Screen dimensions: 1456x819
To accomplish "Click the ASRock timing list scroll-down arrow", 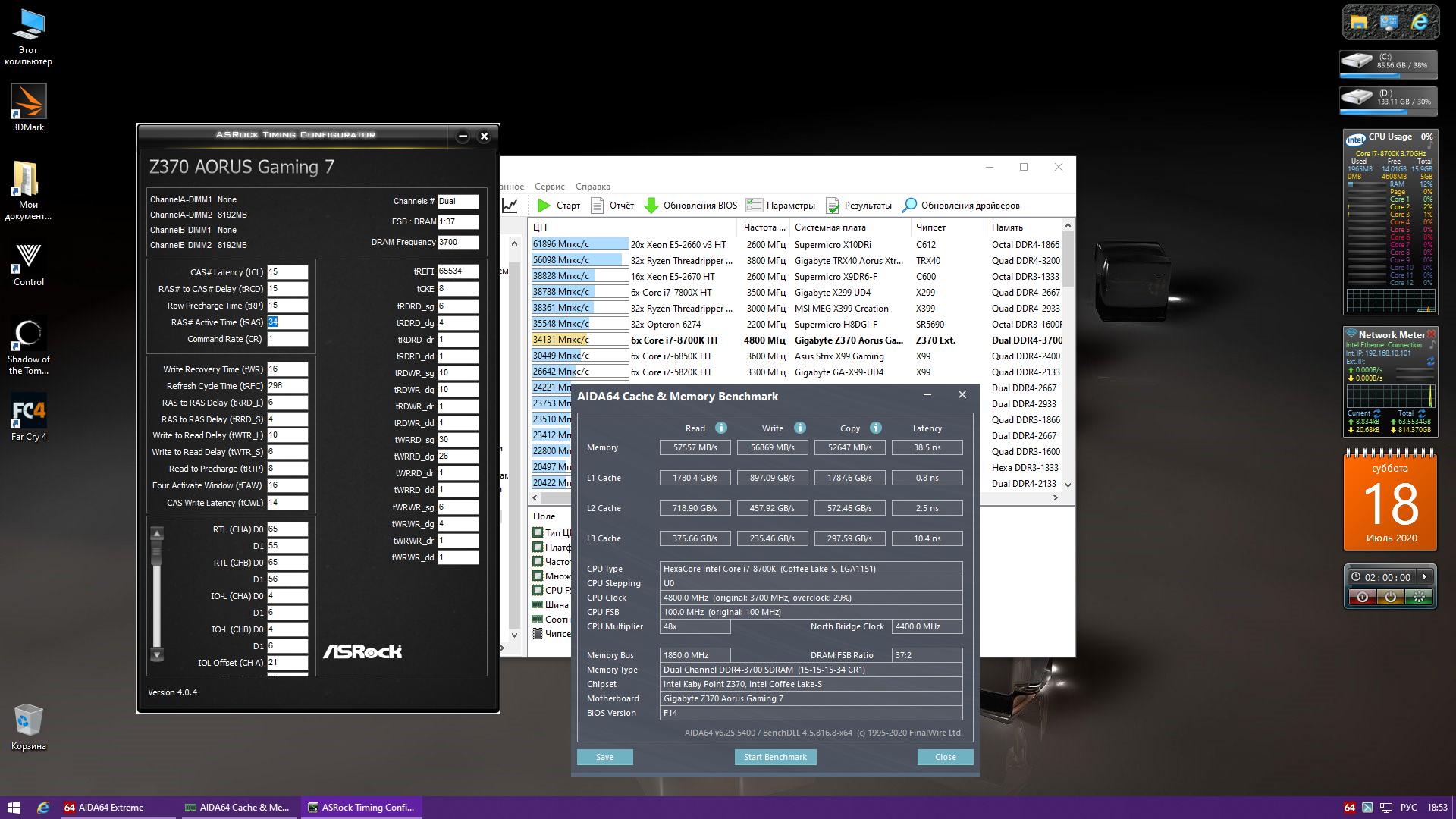I will point(157,654).
